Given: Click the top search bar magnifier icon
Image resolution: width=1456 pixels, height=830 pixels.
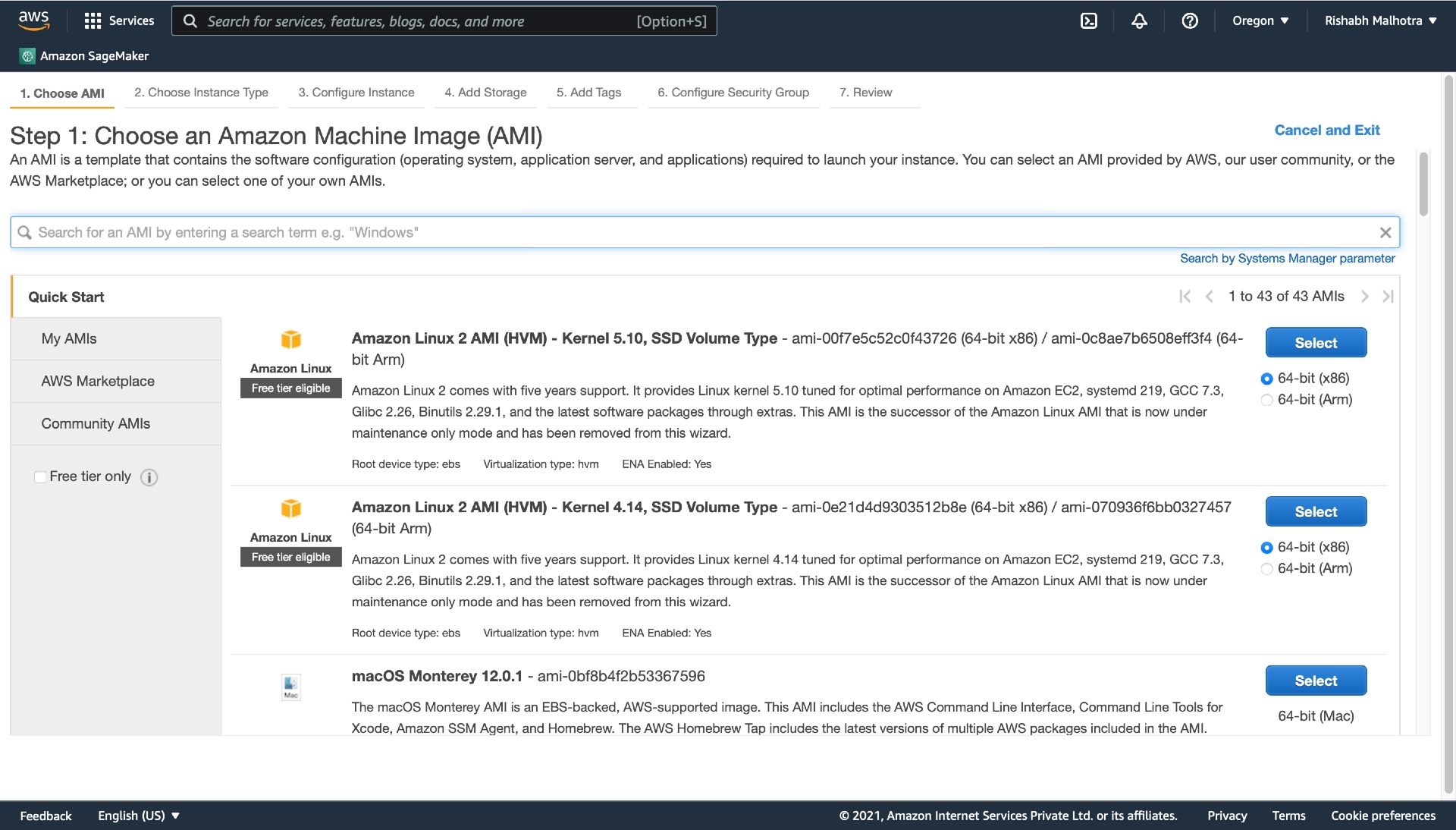Looking at the screenshot, I should pyautogui.click(x=190, y=21).
